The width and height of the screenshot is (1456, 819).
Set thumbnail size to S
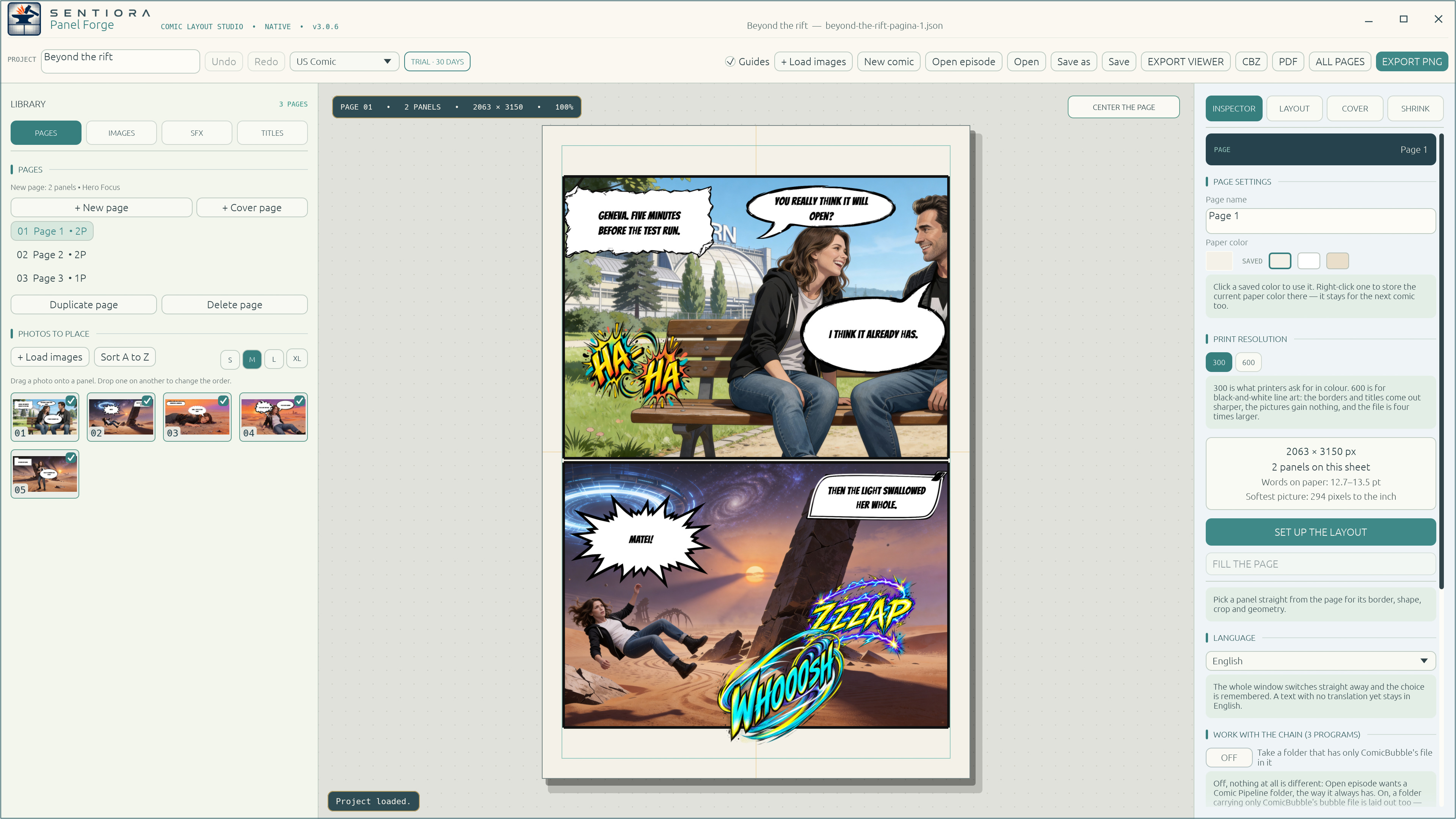tap(230, 359)
